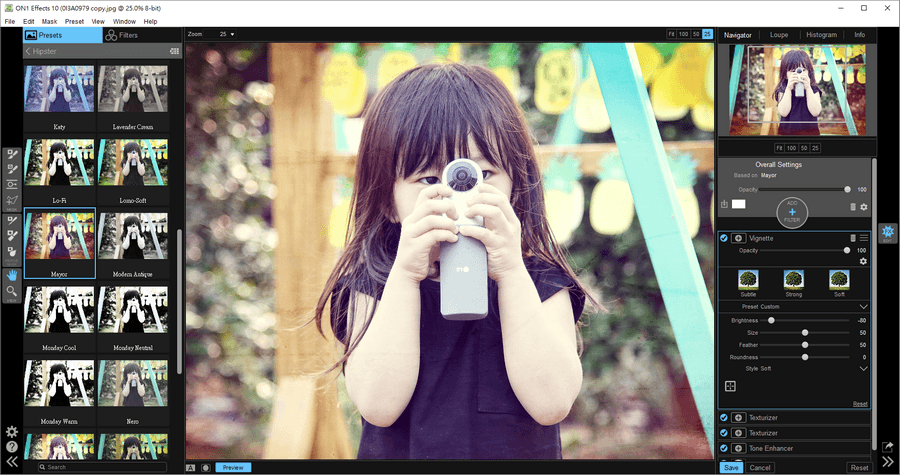Click the Overall Settings blend mode icon
The image size is (900, 475).
point(724,204)
